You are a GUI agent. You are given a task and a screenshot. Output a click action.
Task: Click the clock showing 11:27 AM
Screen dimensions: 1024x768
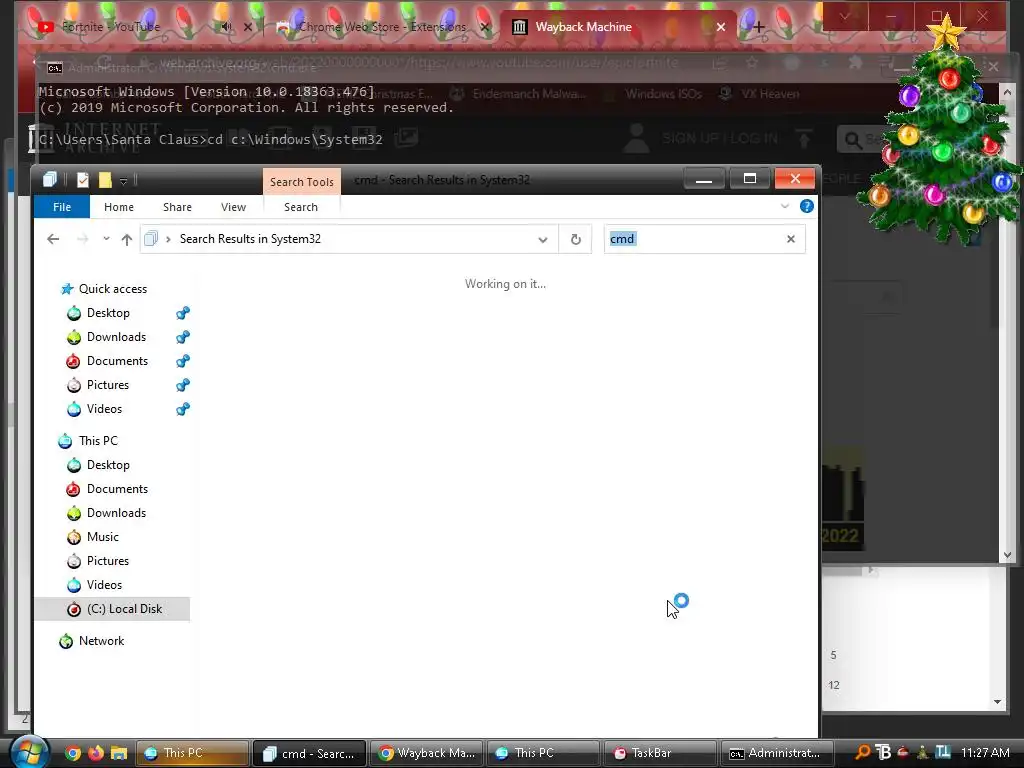point(985,752)
